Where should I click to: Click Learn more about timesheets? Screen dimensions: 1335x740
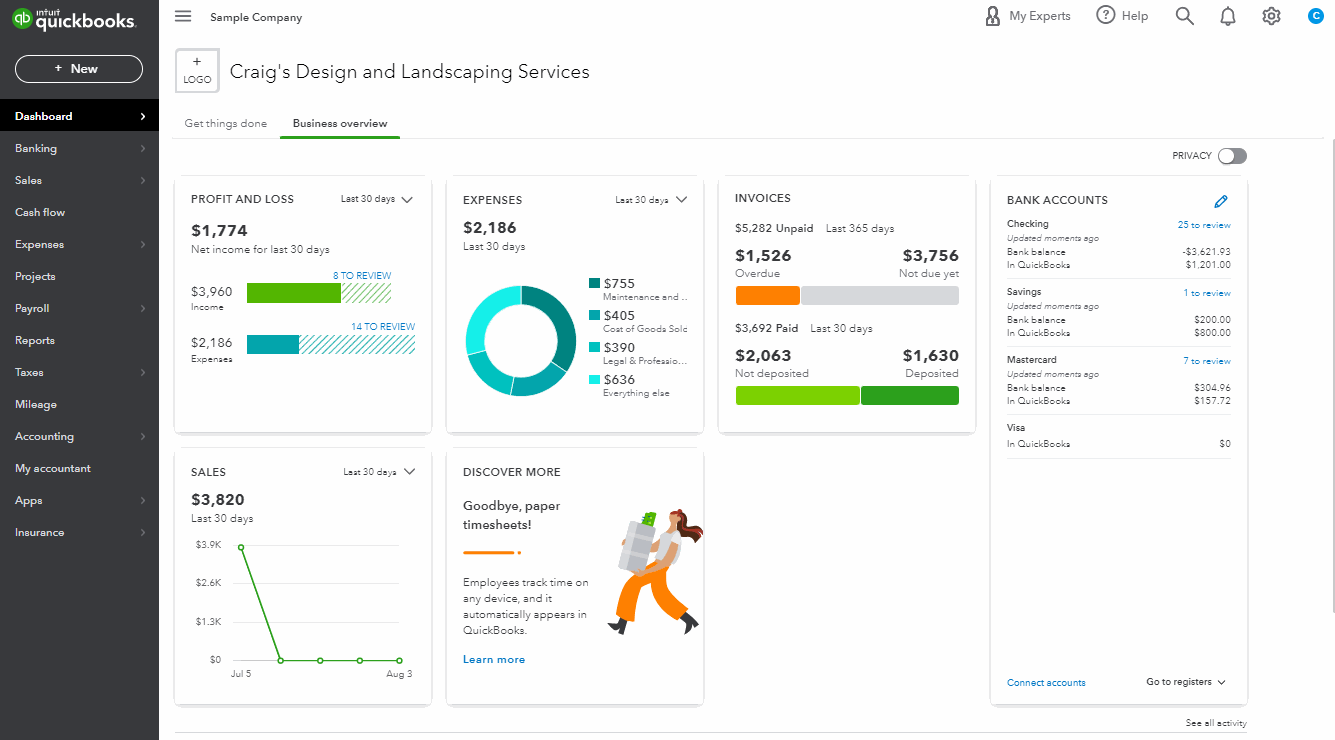point(494,660)
